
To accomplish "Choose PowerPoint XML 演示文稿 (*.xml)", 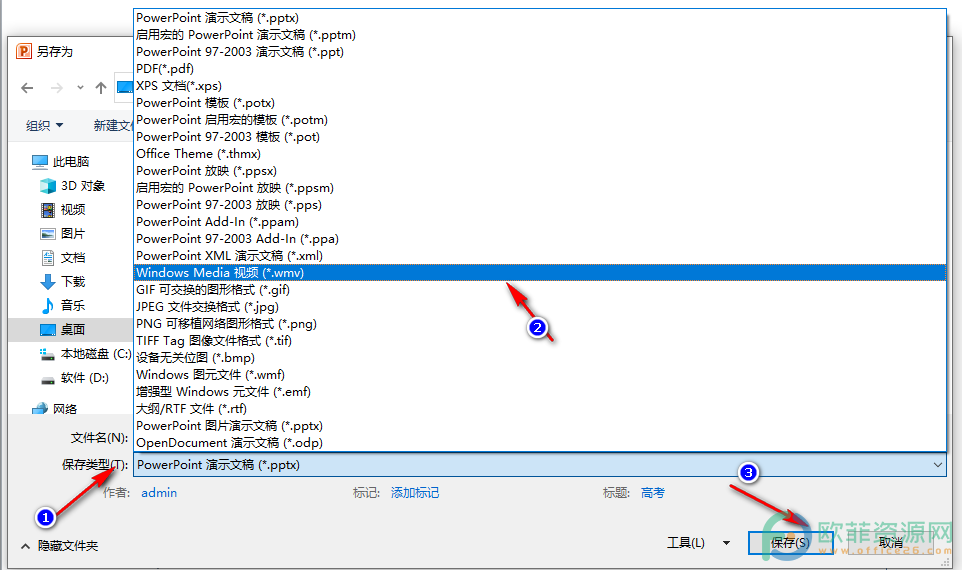I will point(540,256).
